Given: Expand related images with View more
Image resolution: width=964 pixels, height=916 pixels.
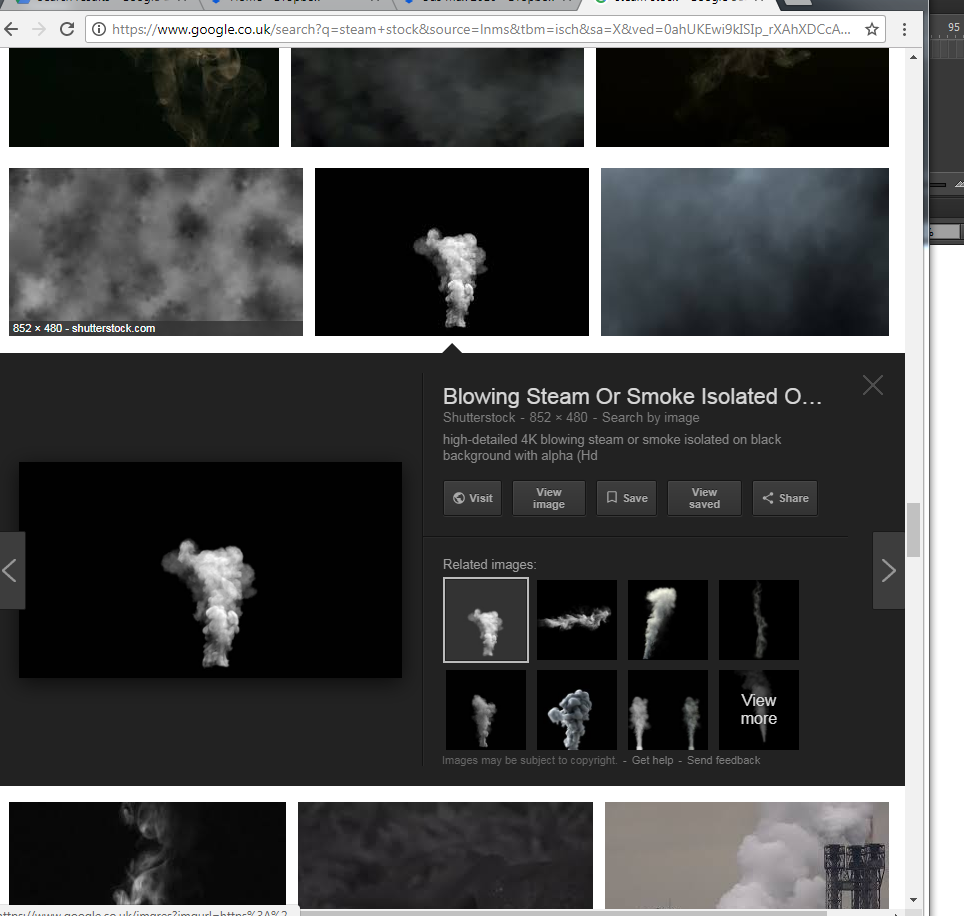Looking at the screenshot, I should 758,710.
